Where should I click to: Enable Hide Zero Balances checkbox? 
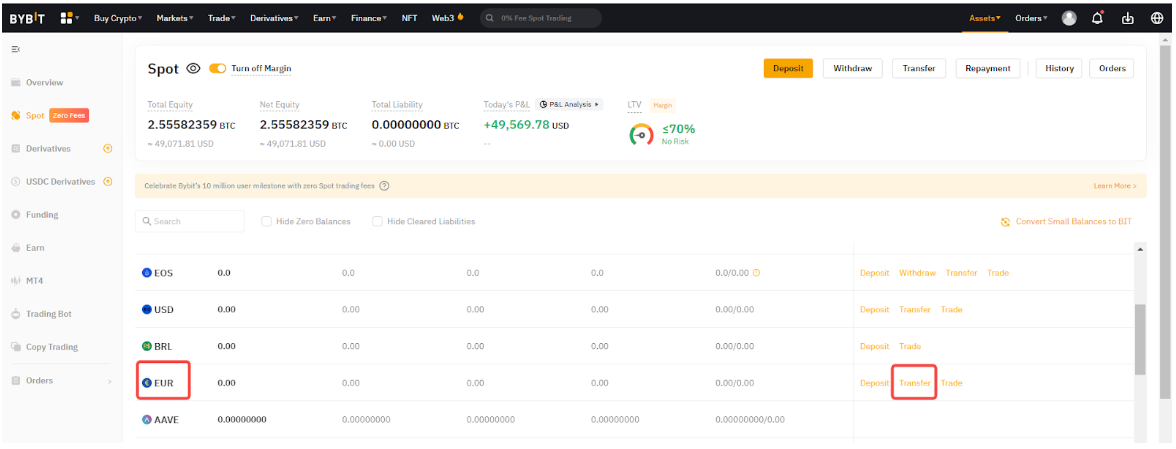tap(267, 221)
